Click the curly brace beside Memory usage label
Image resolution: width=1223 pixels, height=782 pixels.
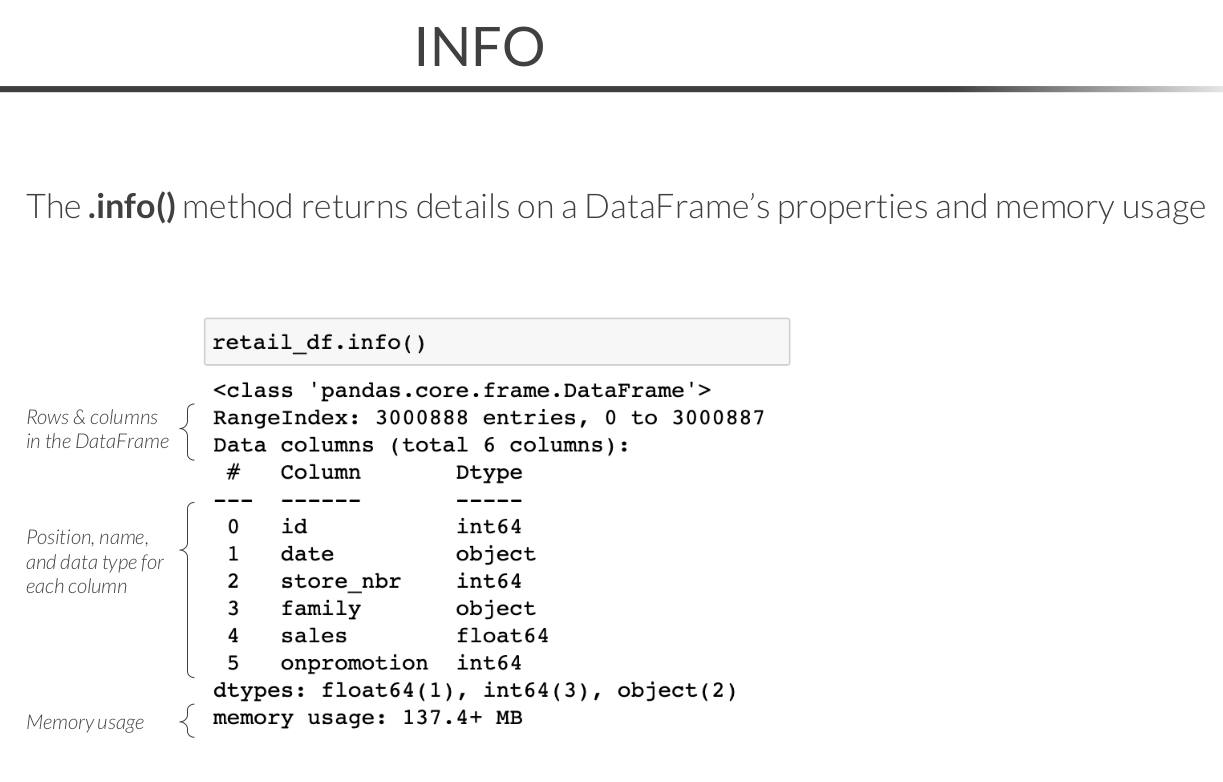point(187,720)
